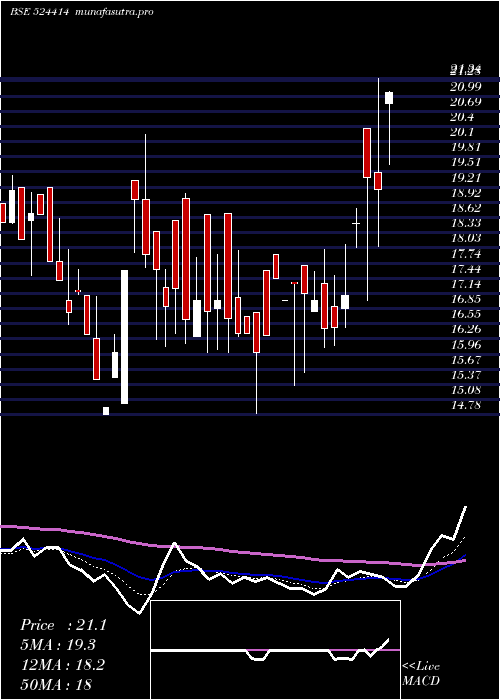Viewport: 500px width, 700px height.
Task: Click inside the MACD inset chart box
Action: coord(275,650)
